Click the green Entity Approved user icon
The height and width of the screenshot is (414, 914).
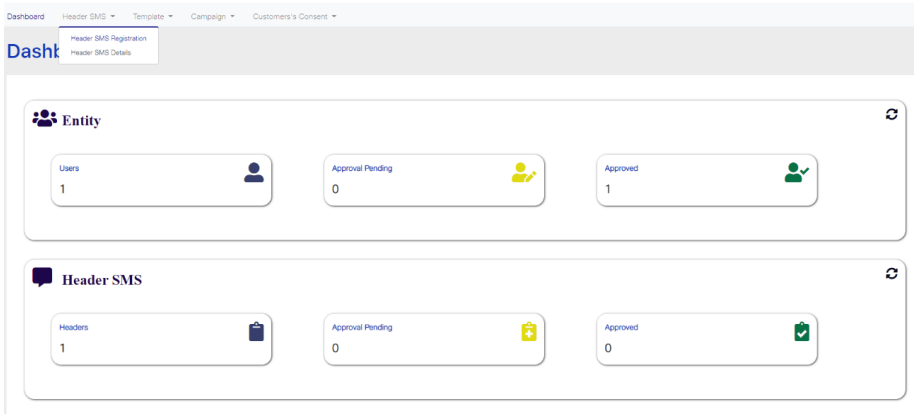pyautogui.click(x=797, y=173)
